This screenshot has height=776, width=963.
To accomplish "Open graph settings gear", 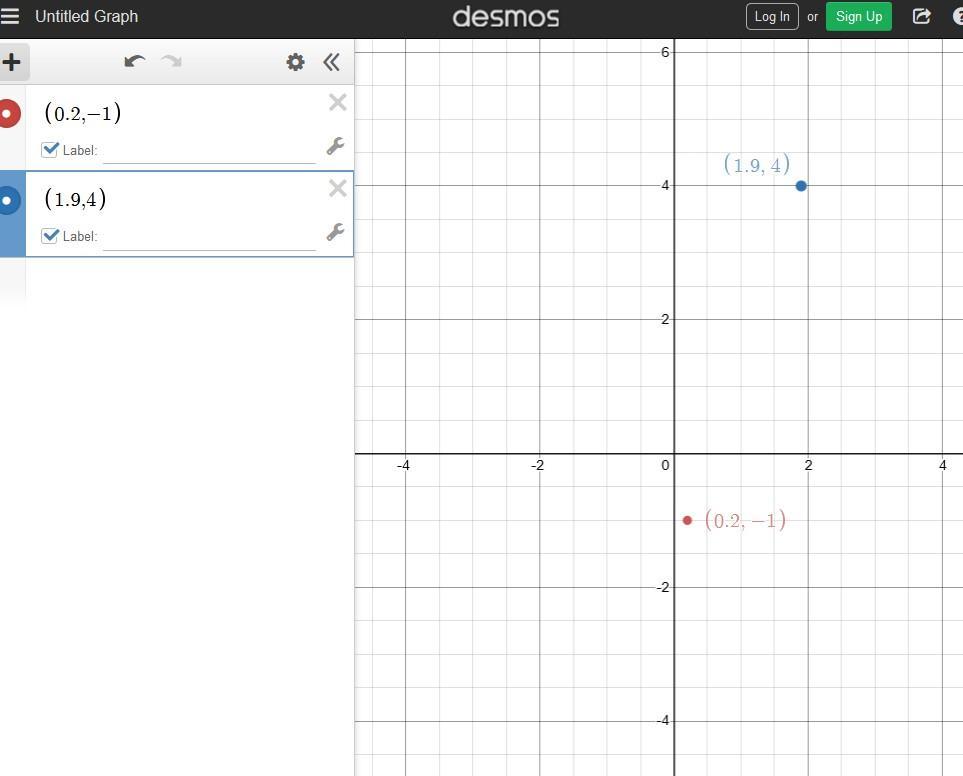I will pyautogui.click(x=295, y=62).
